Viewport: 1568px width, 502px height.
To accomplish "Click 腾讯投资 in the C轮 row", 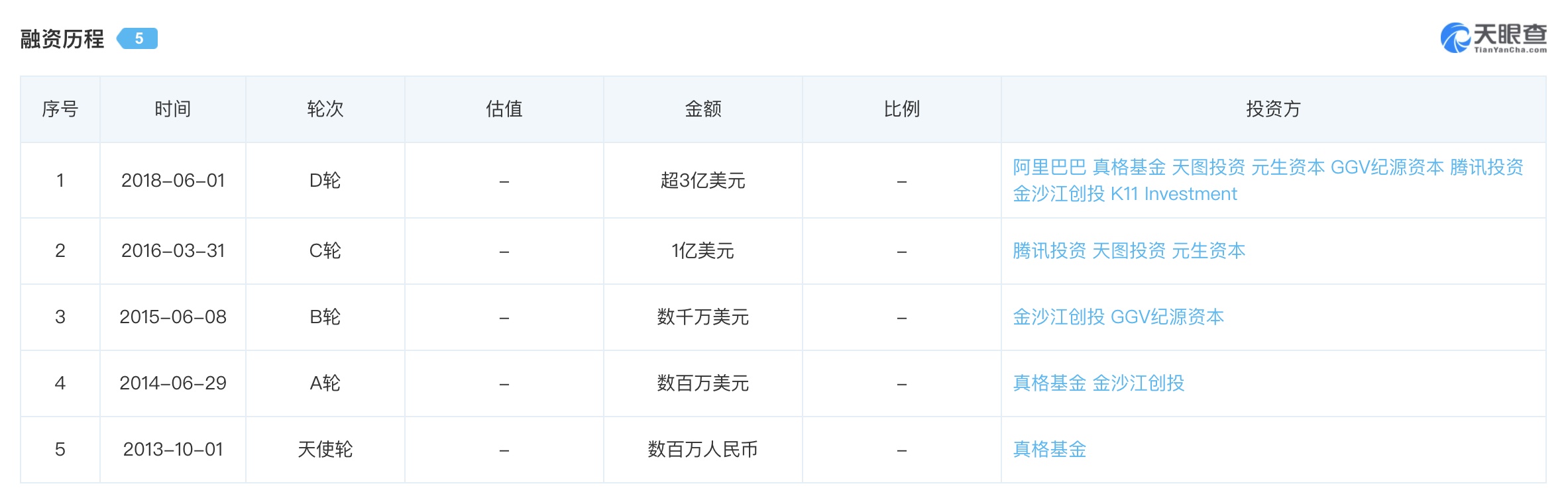I will pos(1049,251).
